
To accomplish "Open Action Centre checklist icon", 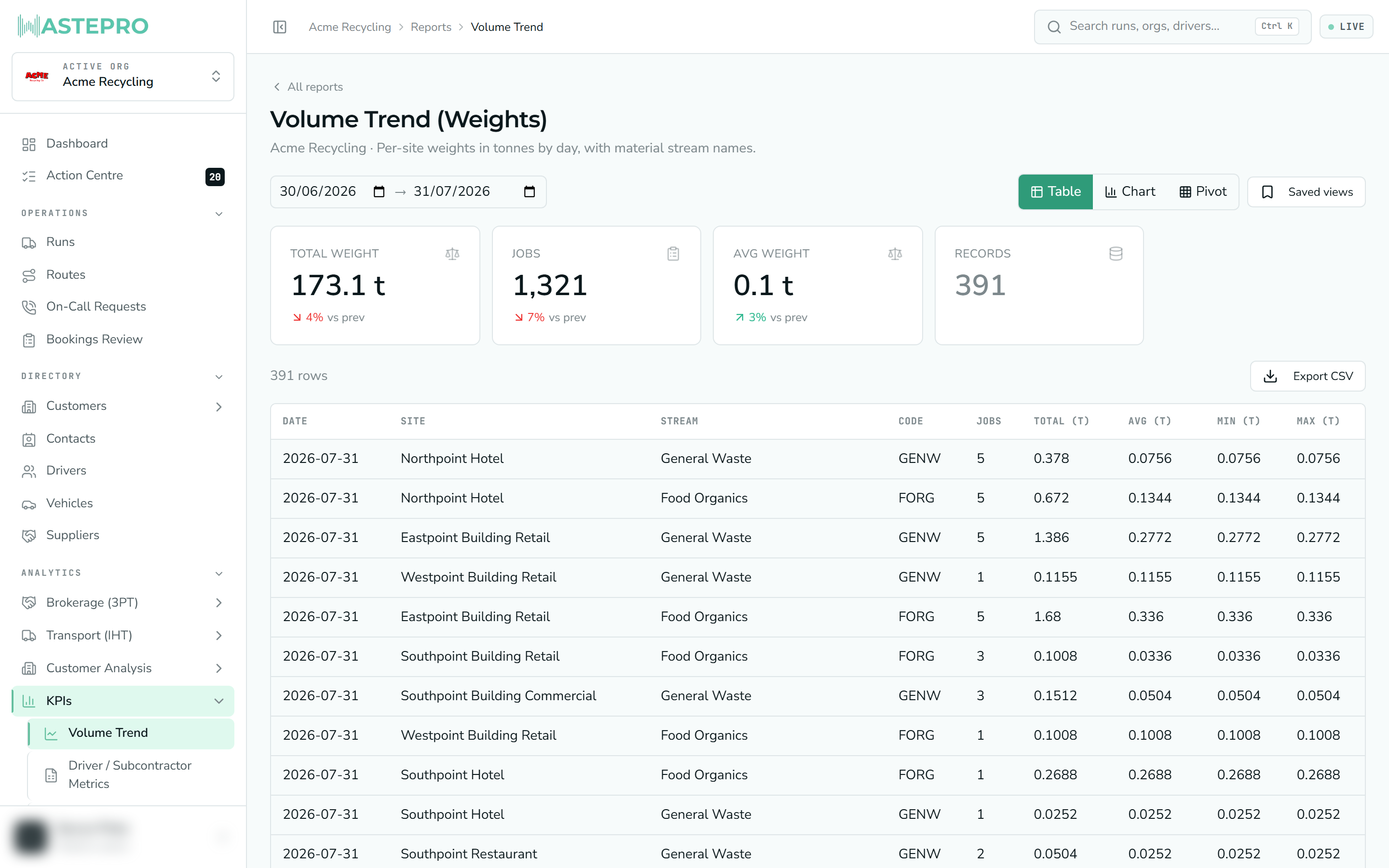I will (29, 176).
